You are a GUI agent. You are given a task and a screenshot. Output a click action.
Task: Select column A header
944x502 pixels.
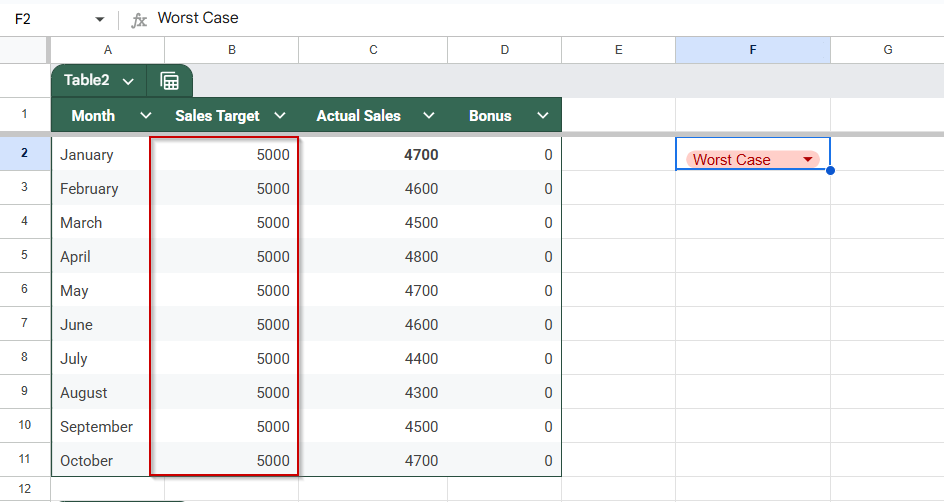click(108, 50)
